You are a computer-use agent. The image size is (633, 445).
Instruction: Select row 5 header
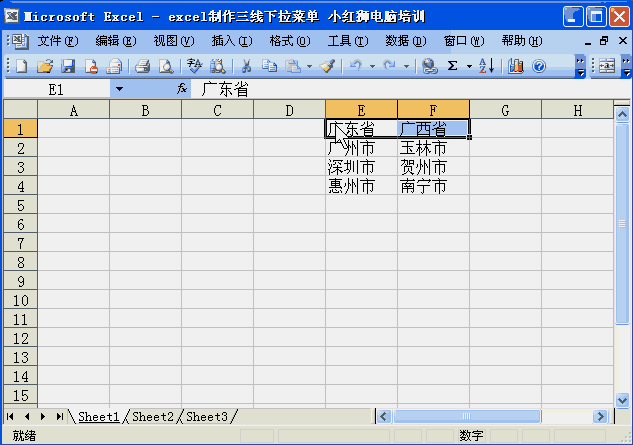21,205
